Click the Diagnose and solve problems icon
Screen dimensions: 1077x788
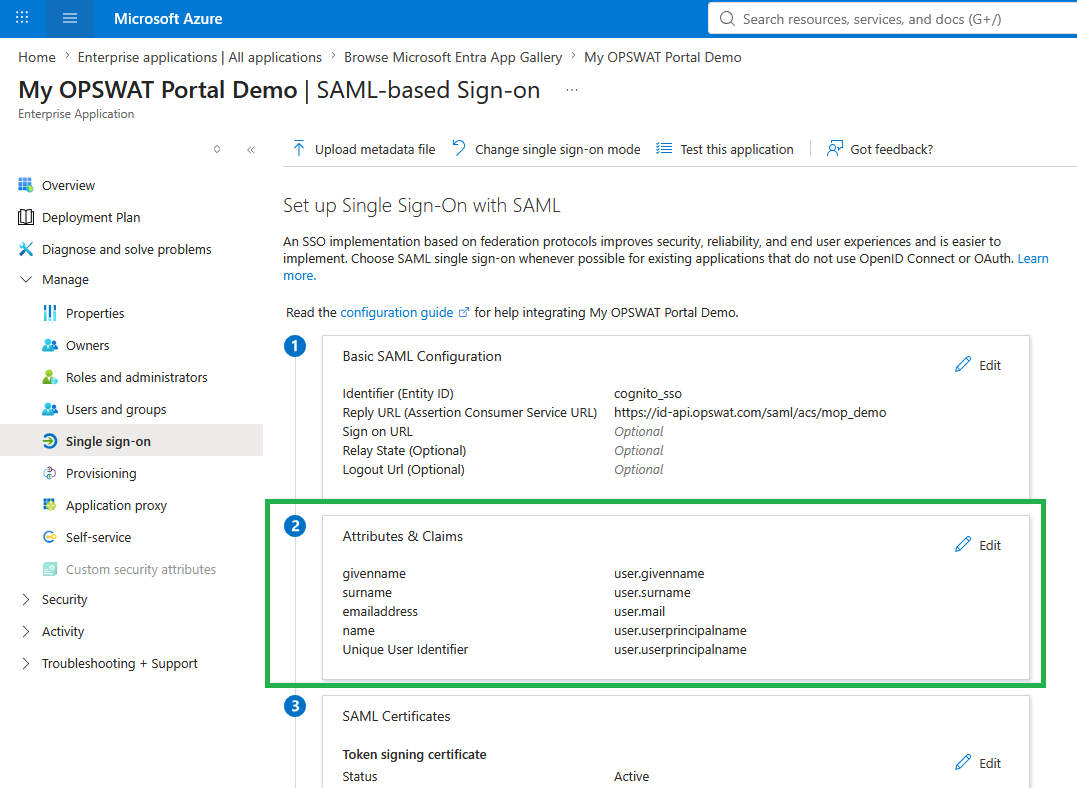(26, 249)
